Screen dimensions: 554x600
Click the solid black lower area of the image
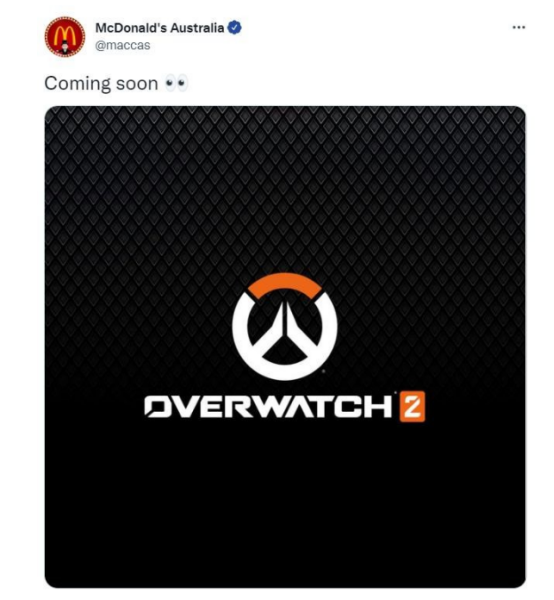tap(285, 505)
